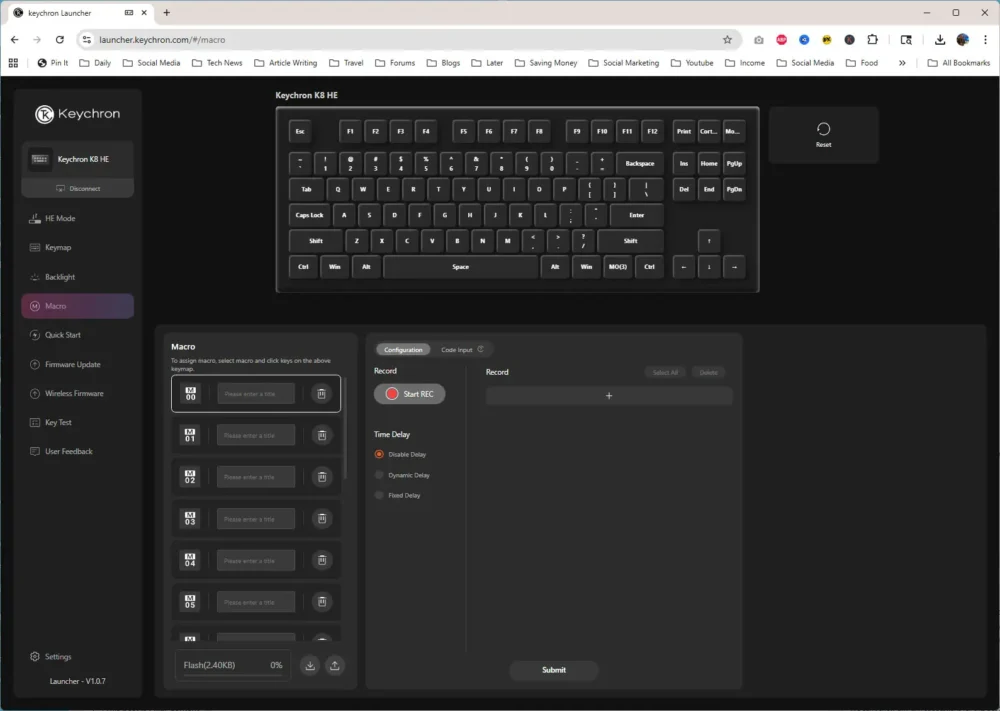Expand hidden bookmarks chevron
Image resolution: width=1000 pixels, height=711 pixels.
(x=902, y=63)
